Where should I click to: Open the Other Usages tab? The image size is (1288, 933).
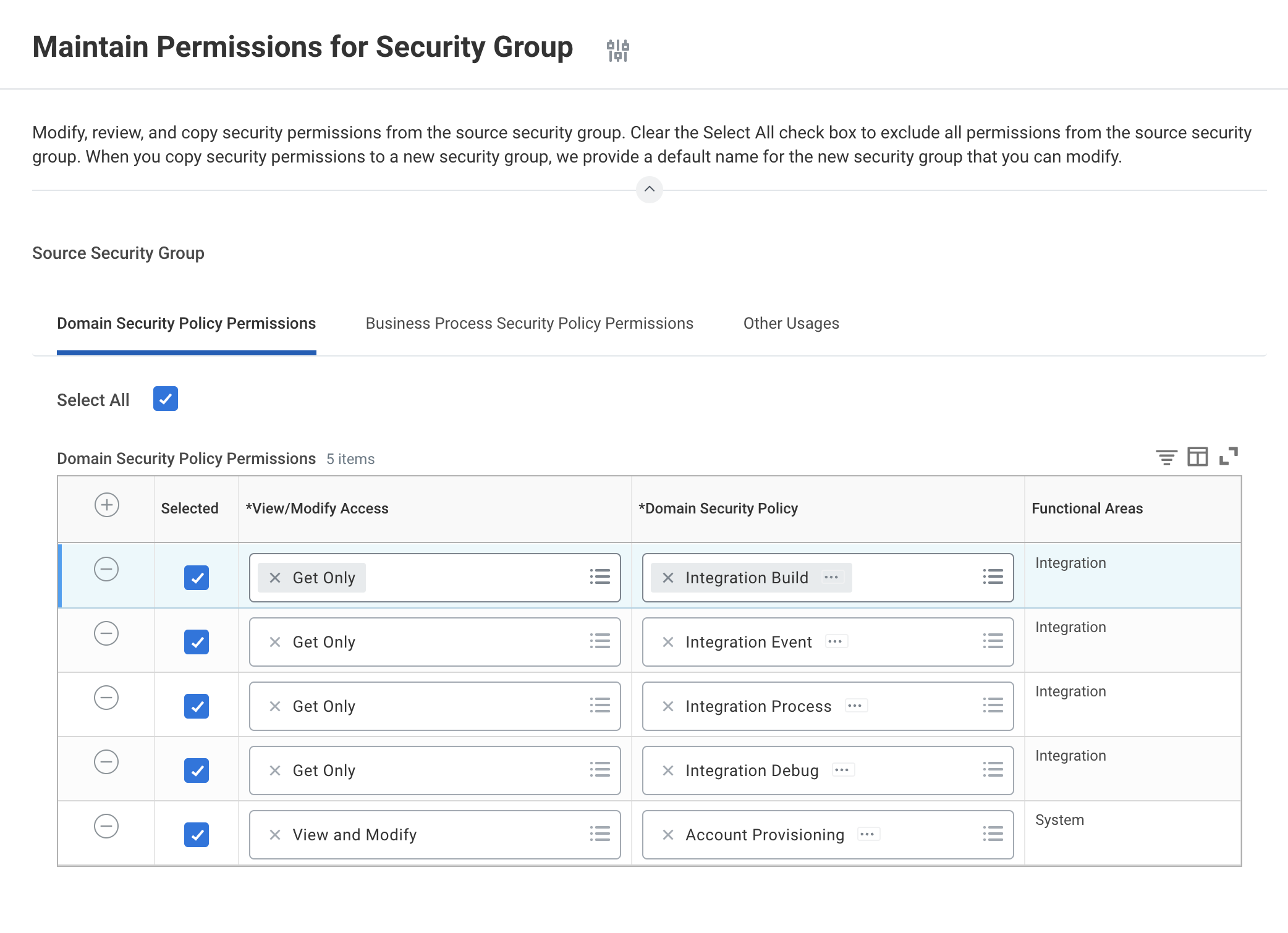(790, 324)
